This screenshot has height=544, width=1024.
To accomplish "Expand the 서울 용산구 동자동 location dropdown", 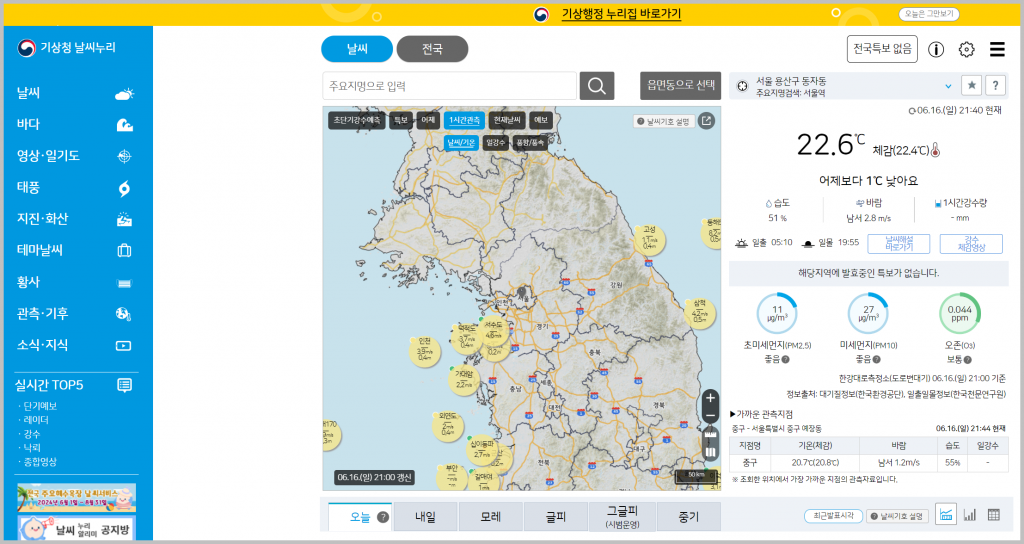I will coord(948,86).
